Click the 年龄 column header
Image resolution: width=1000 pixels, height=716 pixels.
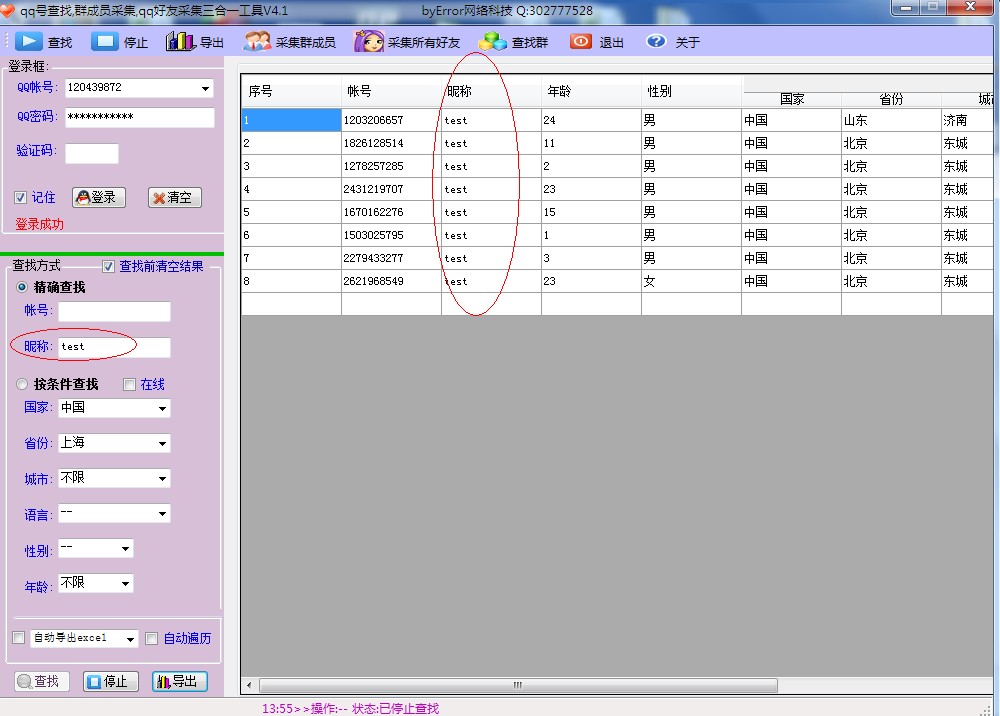coord(591,91)
